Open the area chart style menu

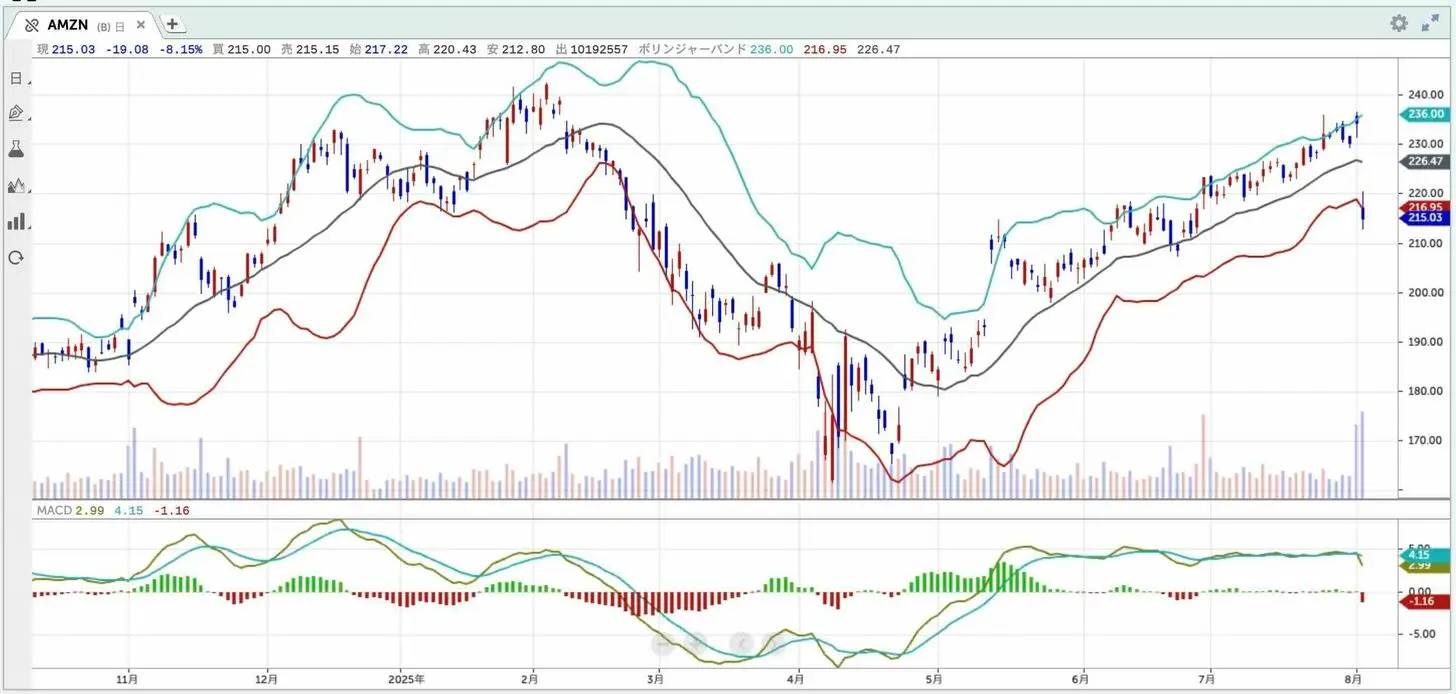pos(16,185)
